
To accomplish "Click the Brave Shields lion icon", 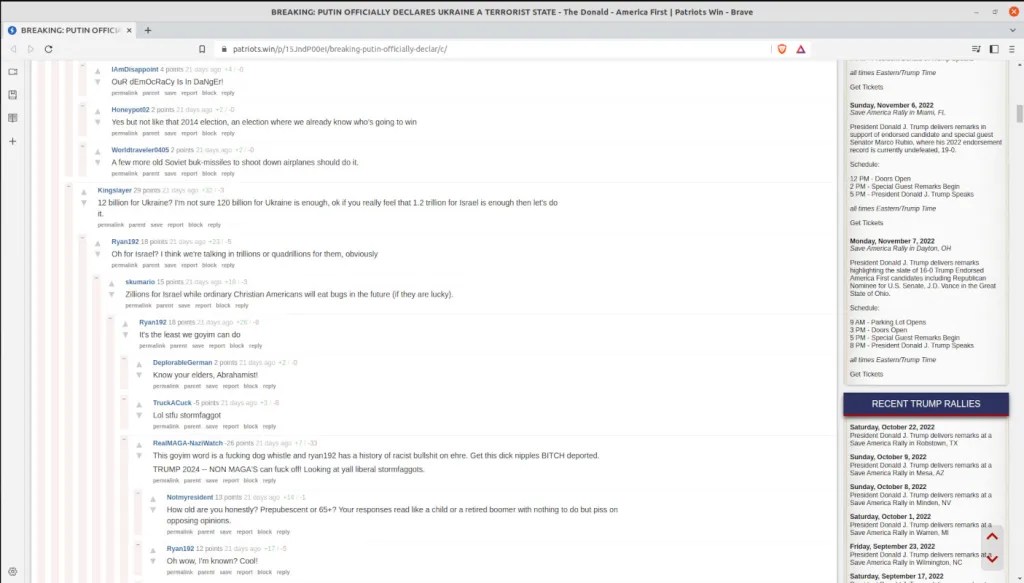I will coord(782,49).
